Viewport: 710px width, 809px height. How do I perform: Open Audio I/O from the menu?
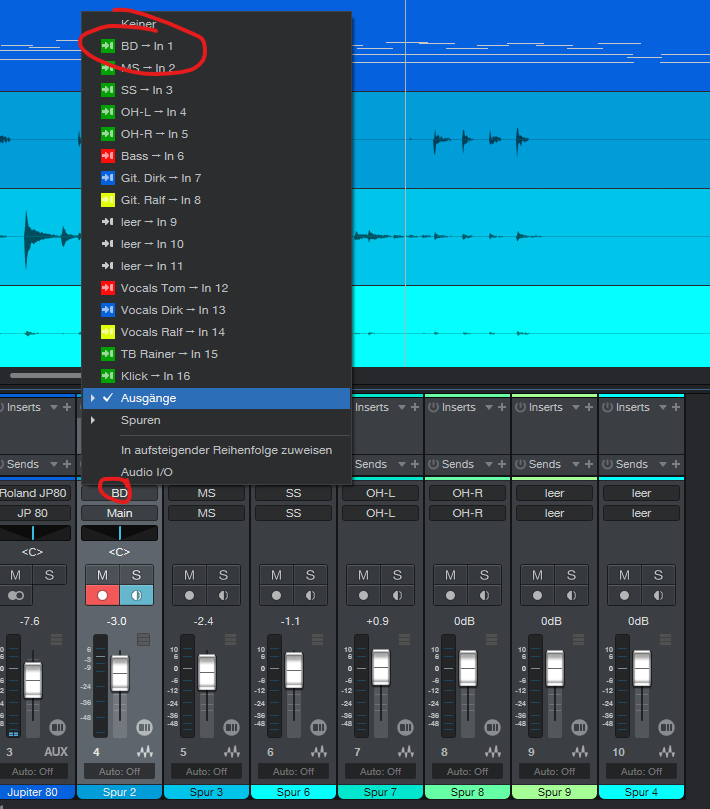point(146,471)
